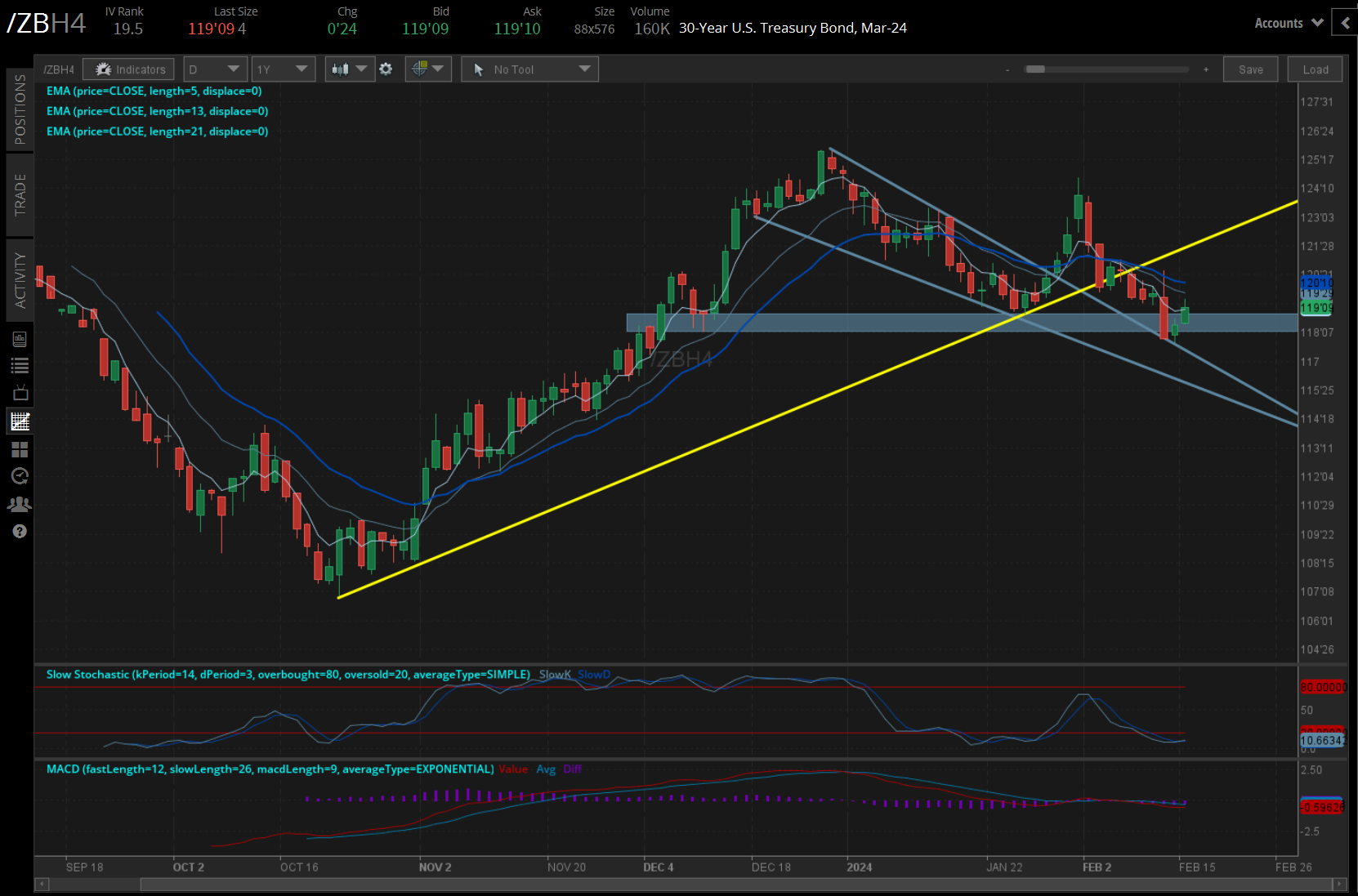Open the No Tool drawing selector
1358x896 pixels.
(x=529, y=69)
